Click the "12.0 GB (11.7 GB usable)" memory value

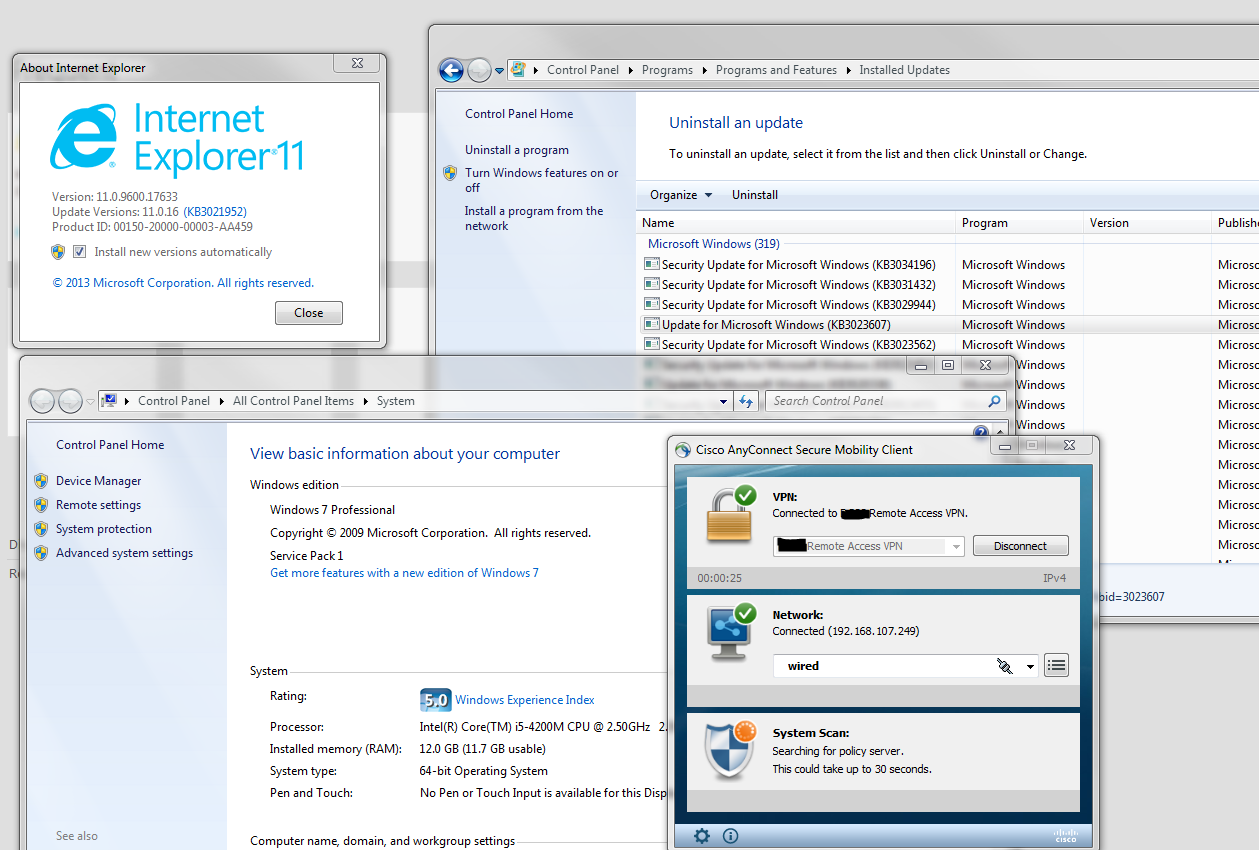coord(483,749)
